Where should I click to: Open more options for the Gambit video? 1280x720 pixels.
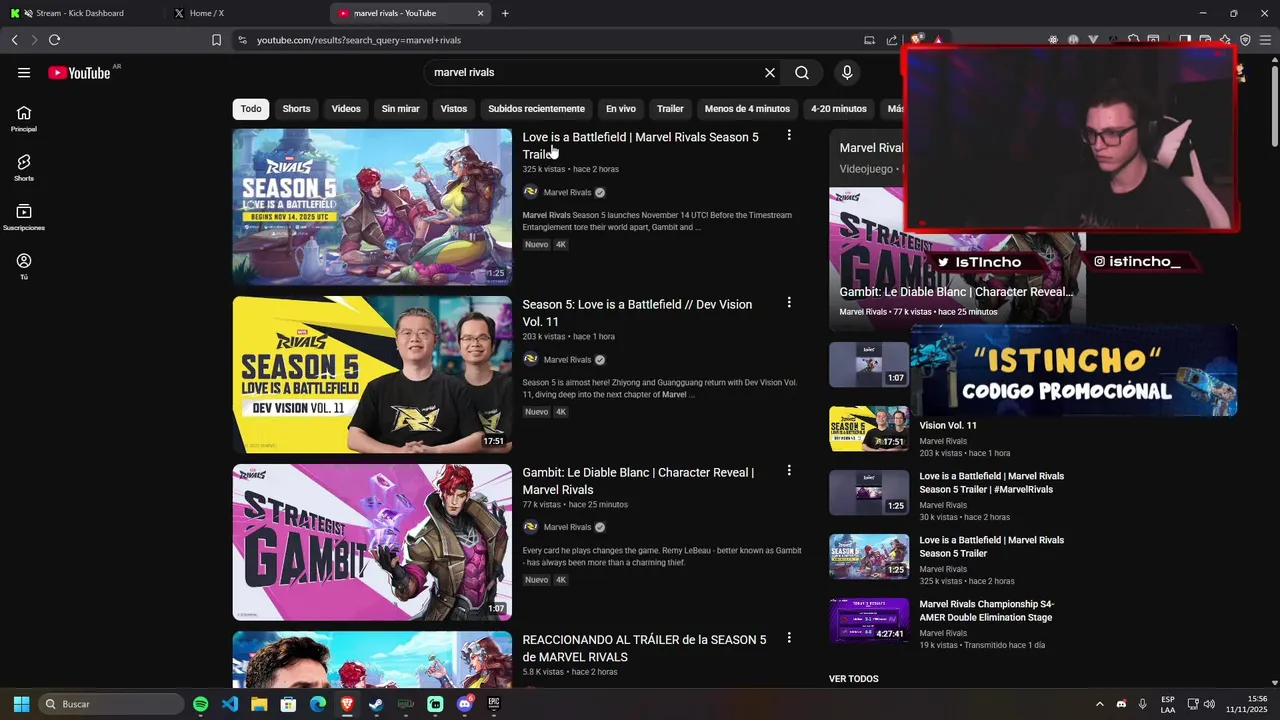(789, 470)
